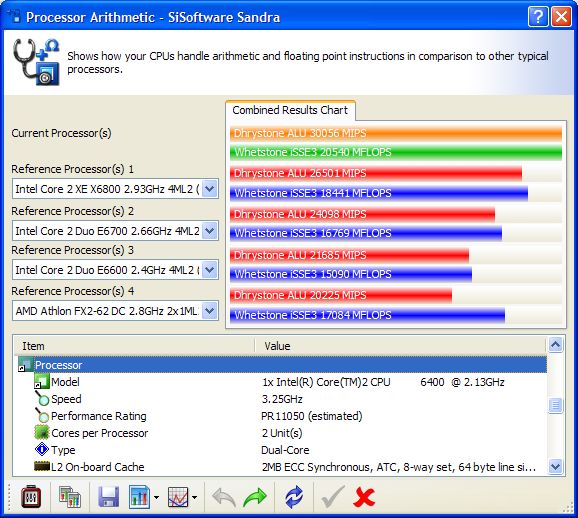Click the green forward arrow icon

pos(255,497)
